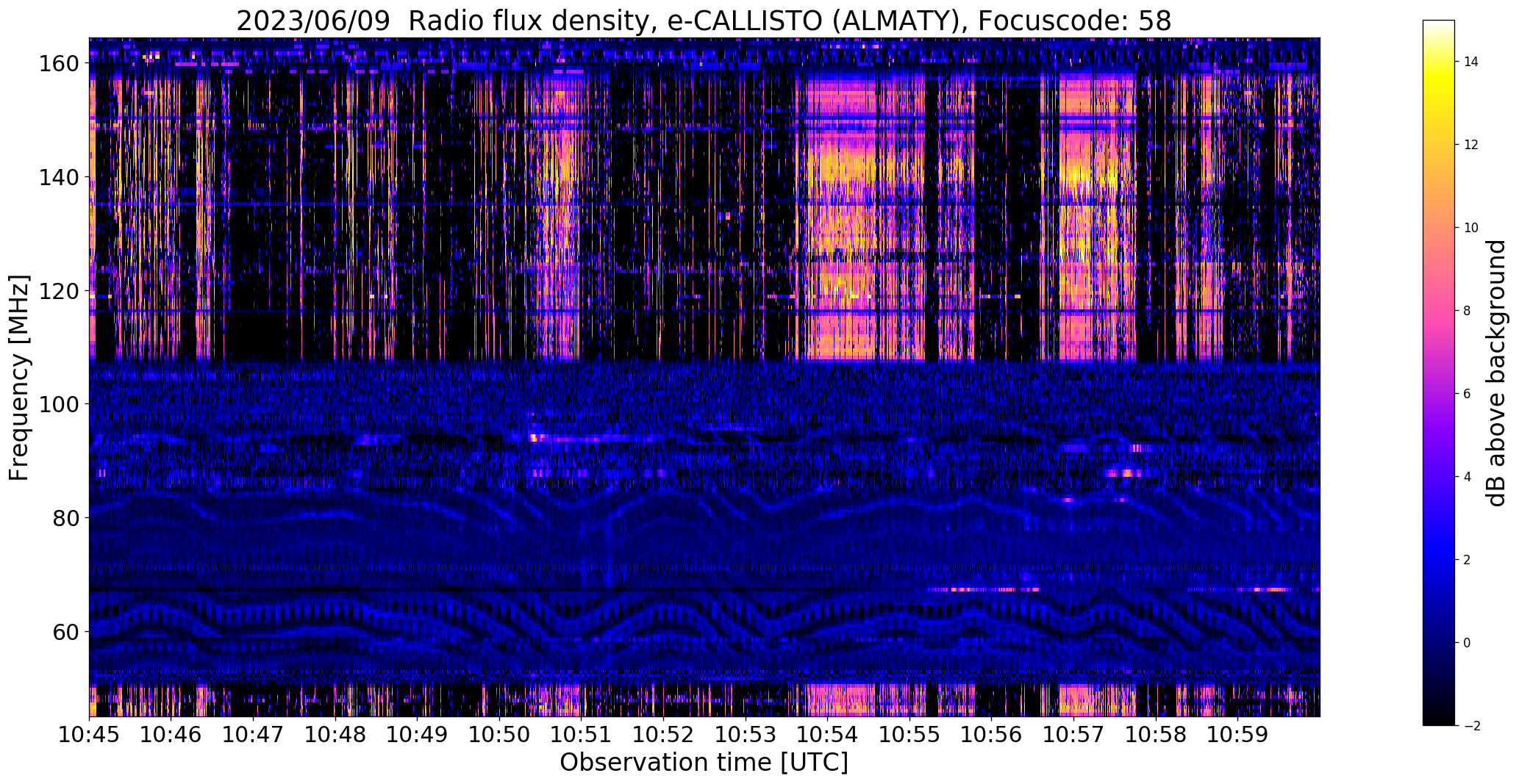
Task: Click the 10:49 time tick label
Action: [x=418, y=734]
